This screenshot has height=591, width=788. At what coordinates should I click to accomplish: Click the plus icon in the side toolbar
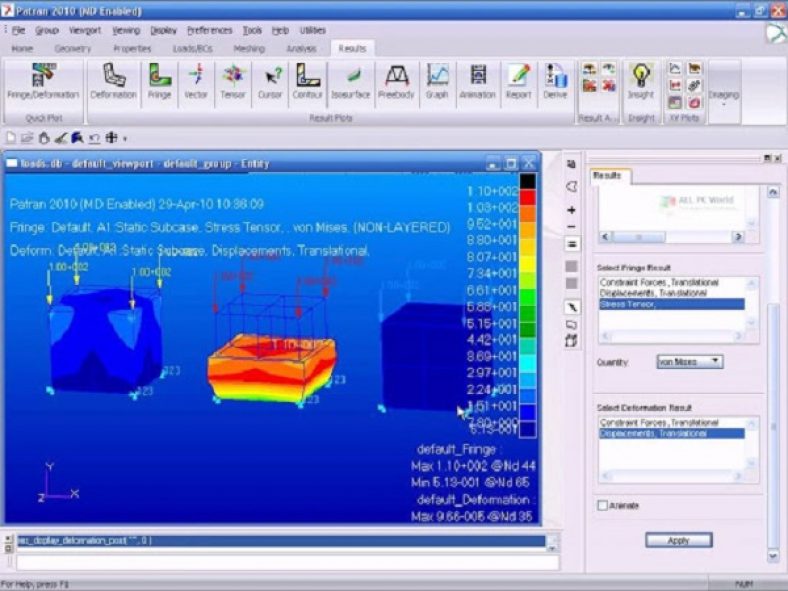tap(571, 210)
